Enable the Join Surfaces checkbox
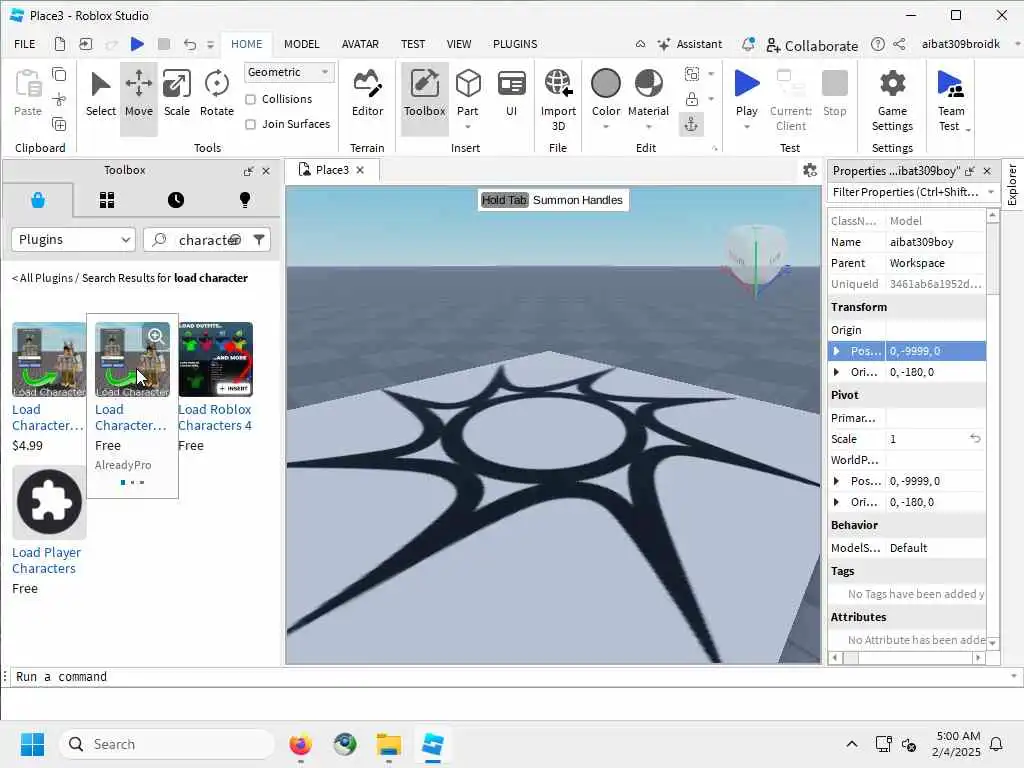The image size is (1024, 768). 250,124
